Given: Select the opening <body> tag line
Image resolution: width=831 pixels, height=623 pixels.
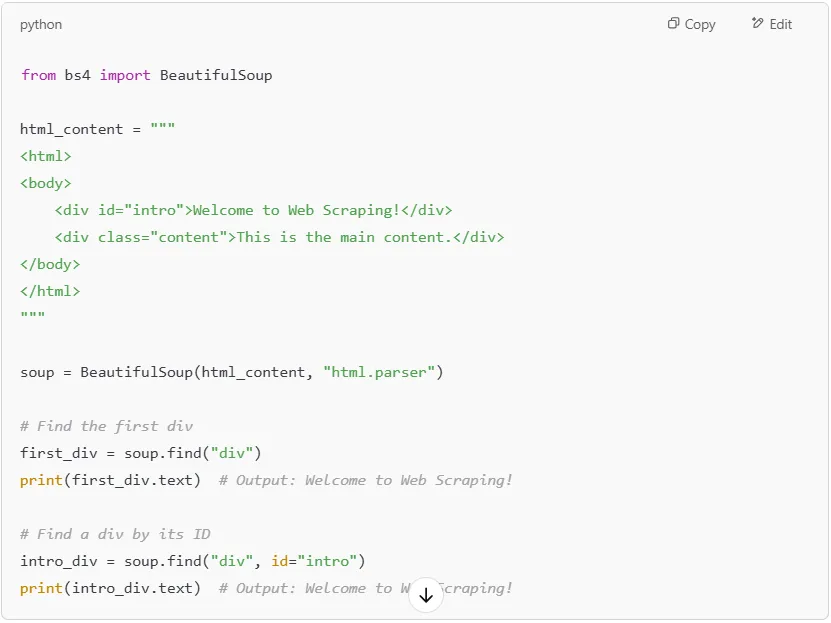Looking at the screenshot, I should [46, 183].
